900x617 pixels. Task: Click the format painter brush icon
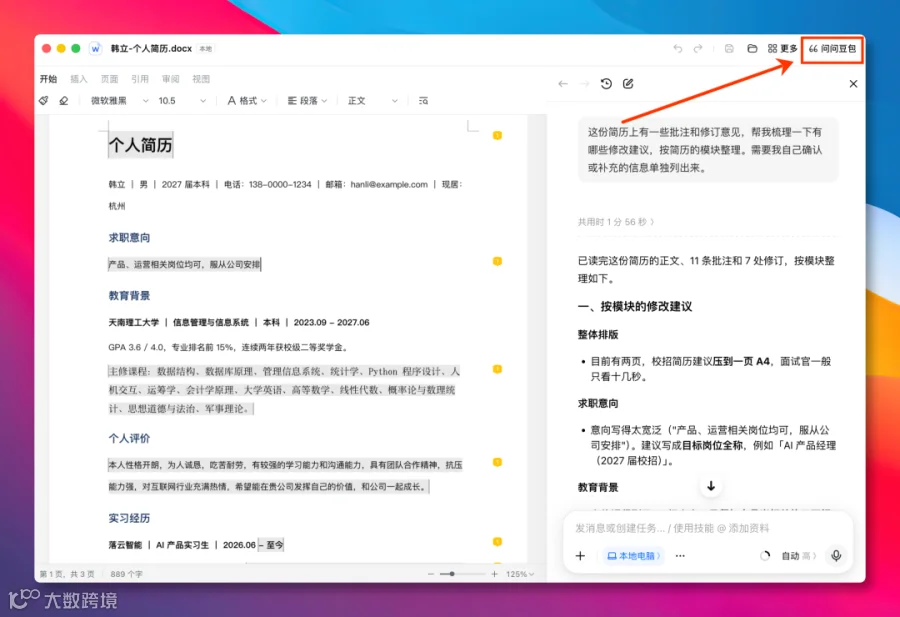point(44,100)
